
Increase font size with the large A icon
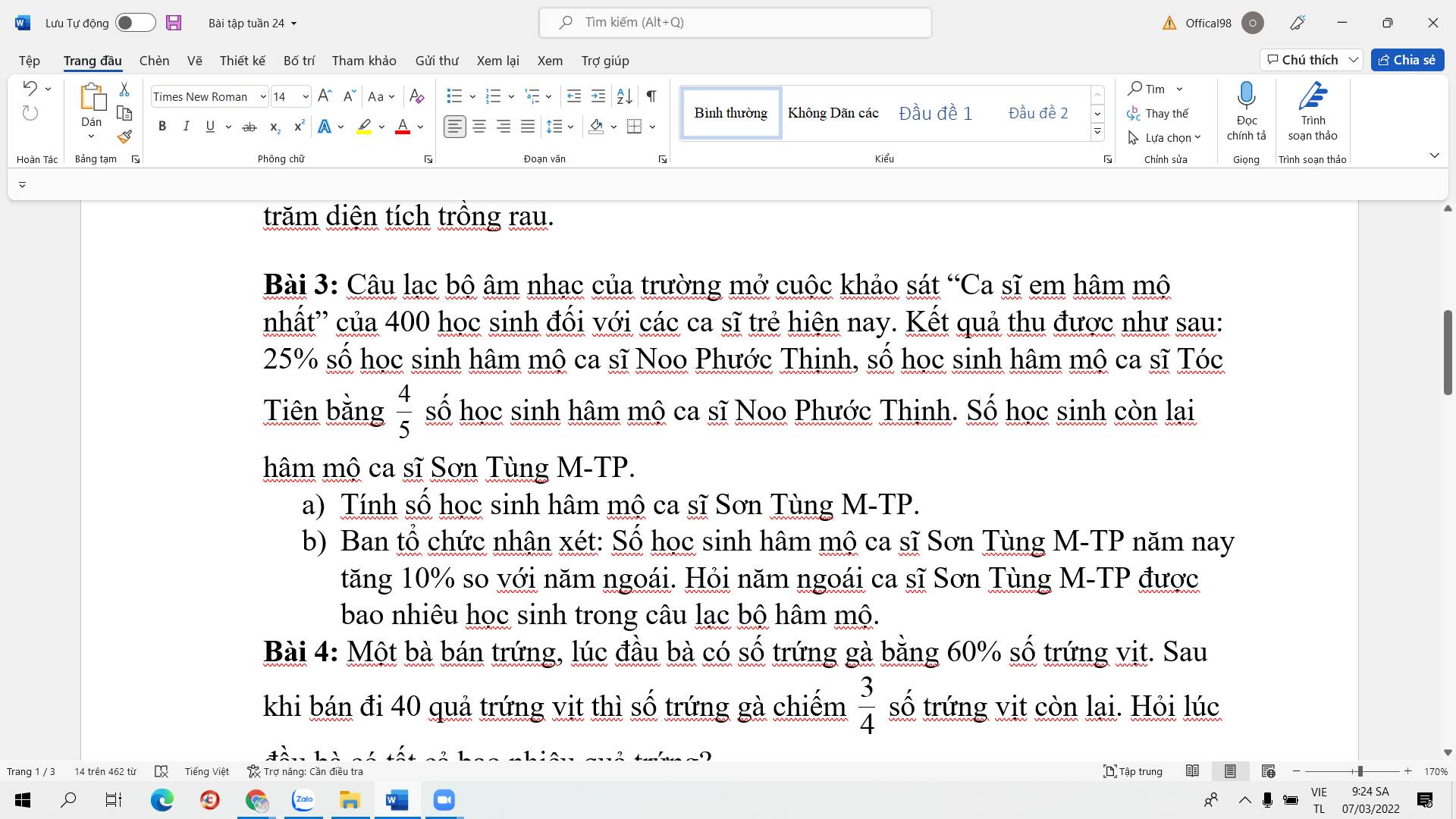coord(325,96)
